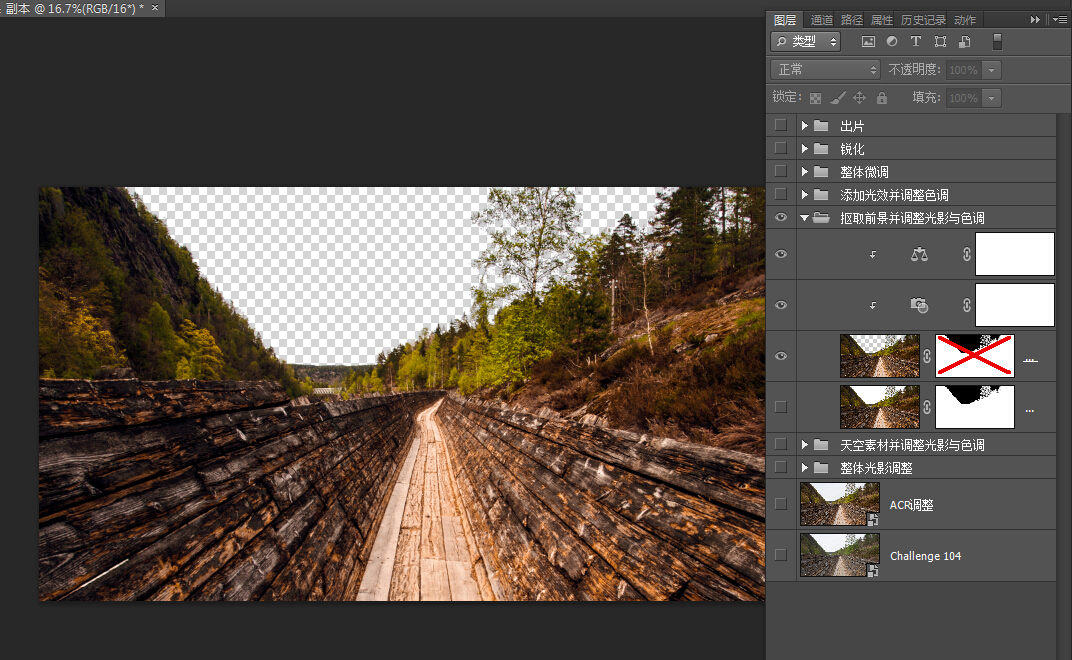1072x660 pixels.
Task: Expand the 整体光影调整 group triangle
Action: (x=805, y=468)
